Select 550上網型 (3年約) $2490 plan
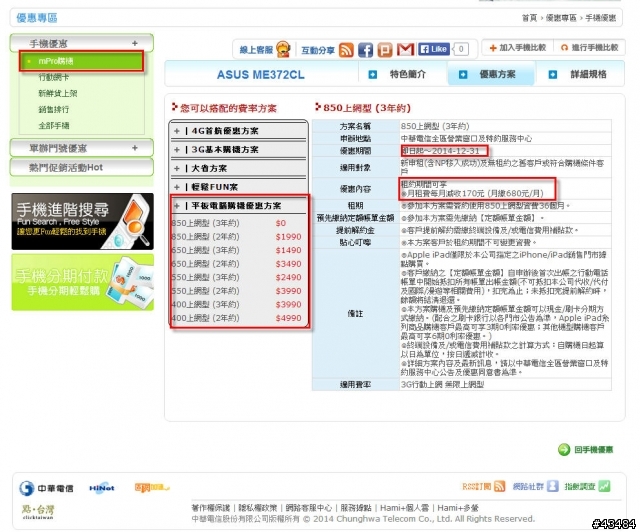The width and height of the screenshot is (640, 532). click(237, 277)
